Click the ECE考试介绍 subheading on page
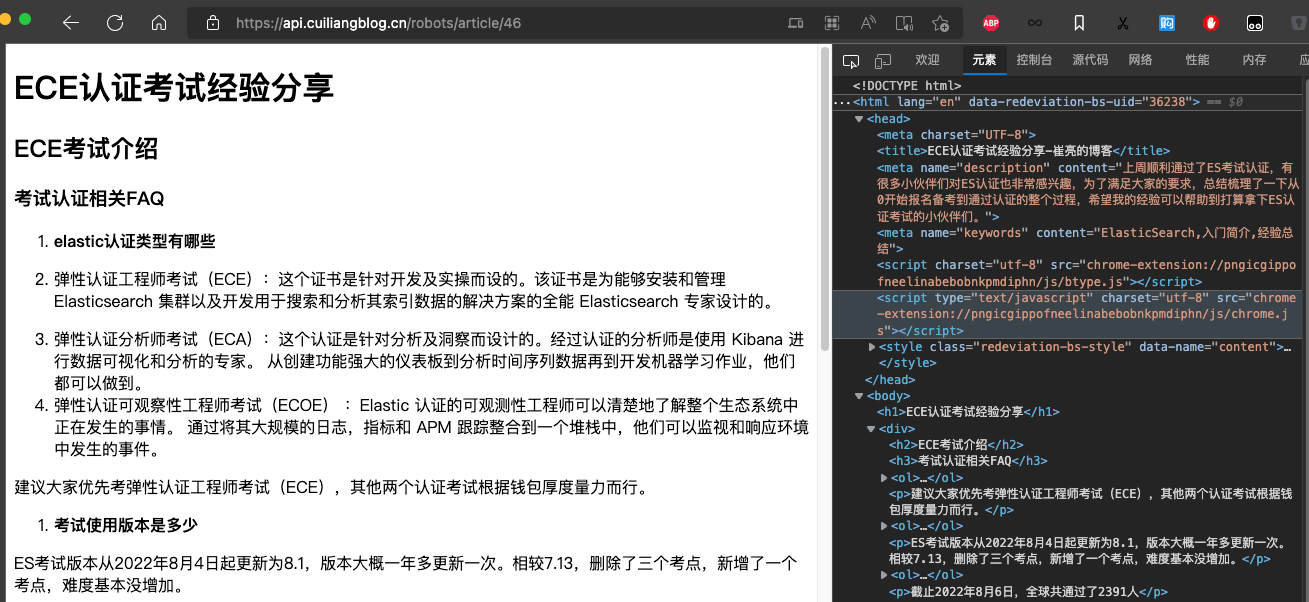1309x602 pixels. pos(86,149)
